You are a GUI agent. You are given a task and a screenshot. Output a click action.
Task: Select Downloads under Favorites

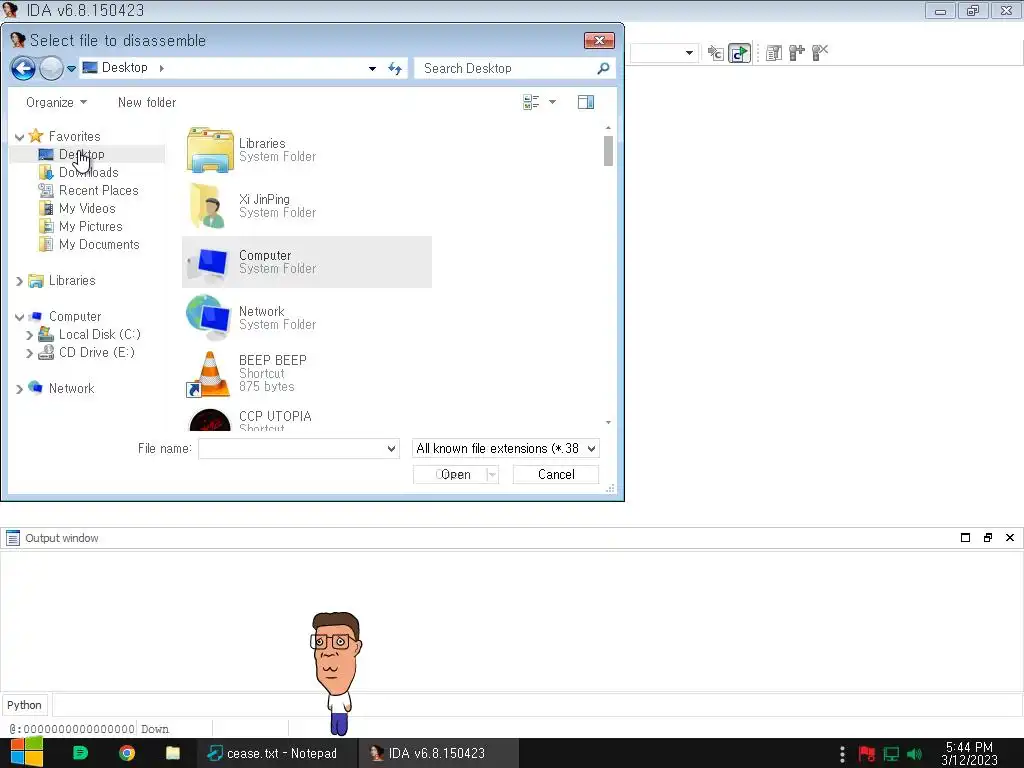89,172
